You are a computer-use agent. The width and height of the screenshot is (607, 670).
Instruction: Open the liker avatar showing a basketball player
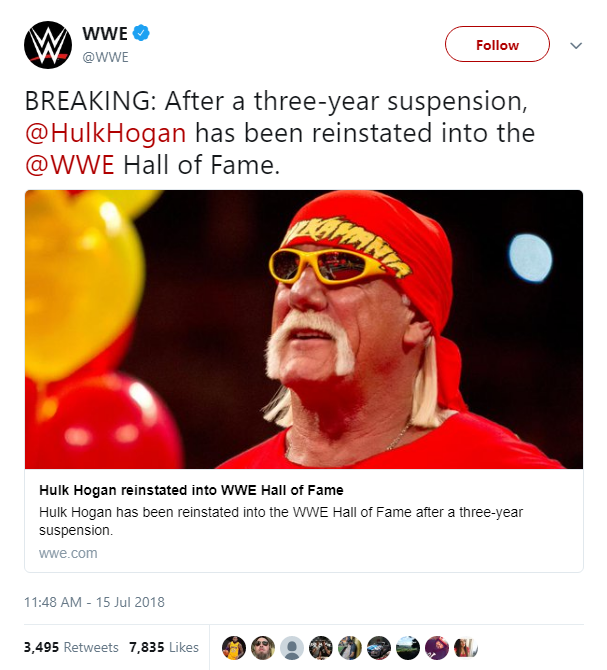tap(234, 647)
